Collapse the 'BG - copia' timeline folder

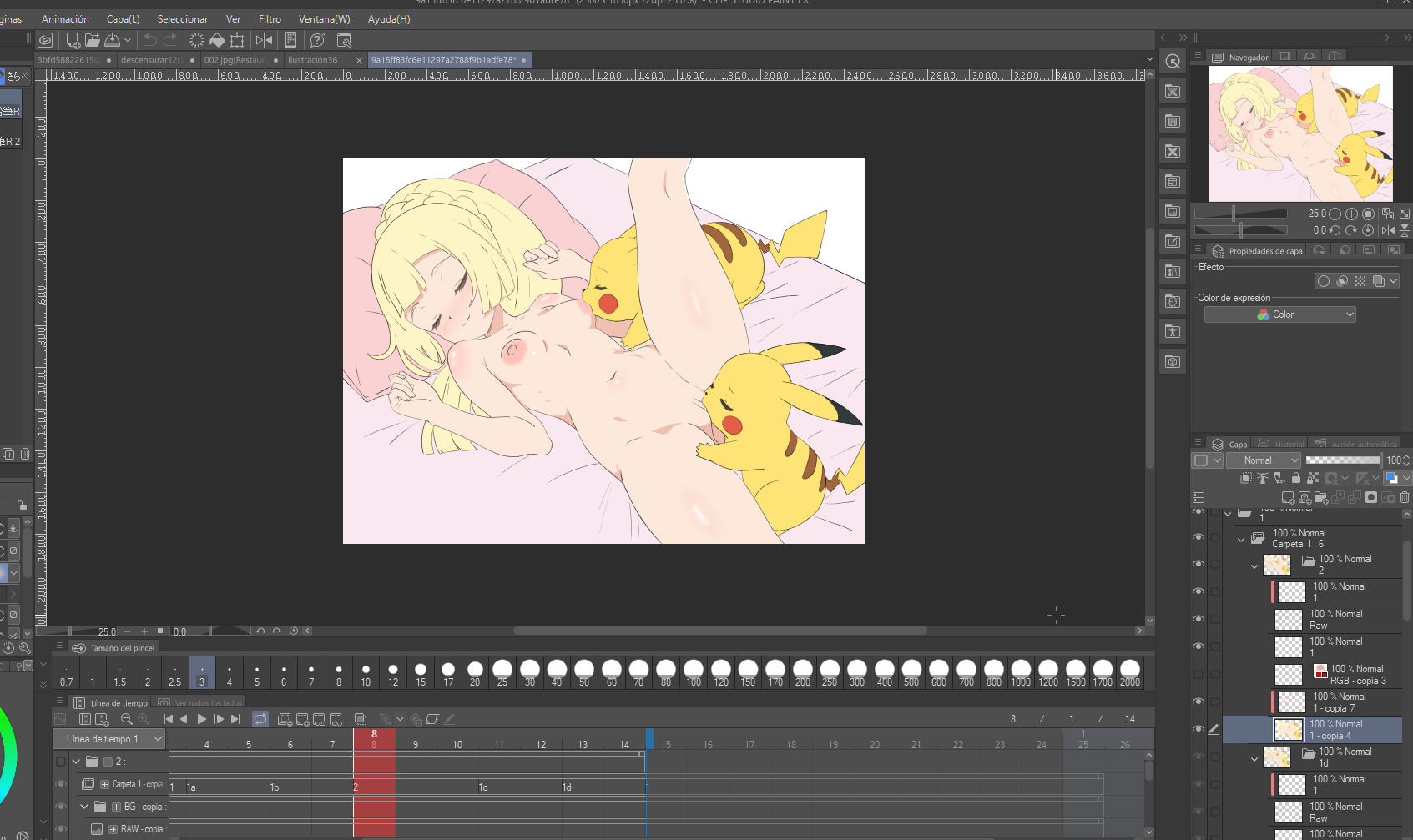tap(84, 807)
